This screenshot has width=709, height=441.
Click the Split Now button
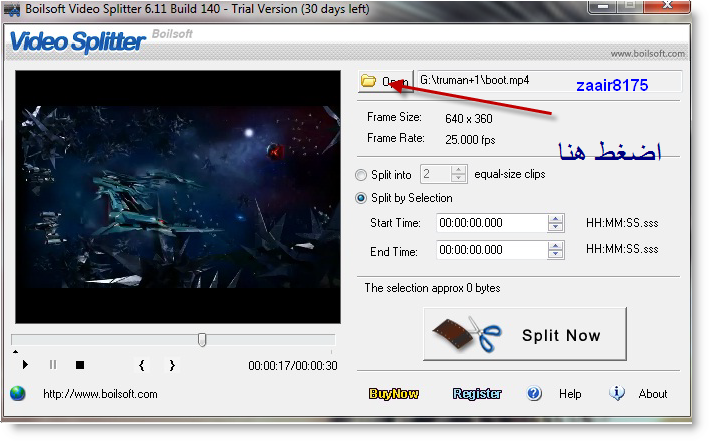tap(525, 334)
